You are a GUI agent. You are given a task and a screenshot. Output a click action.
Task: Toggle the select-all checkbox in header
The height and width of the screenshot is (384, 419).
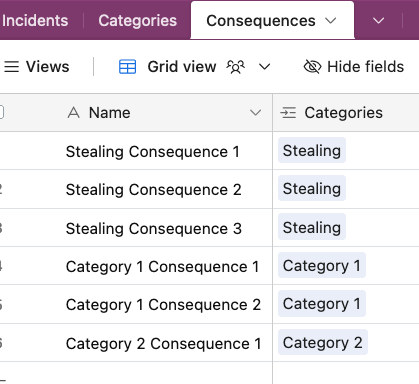1,112
